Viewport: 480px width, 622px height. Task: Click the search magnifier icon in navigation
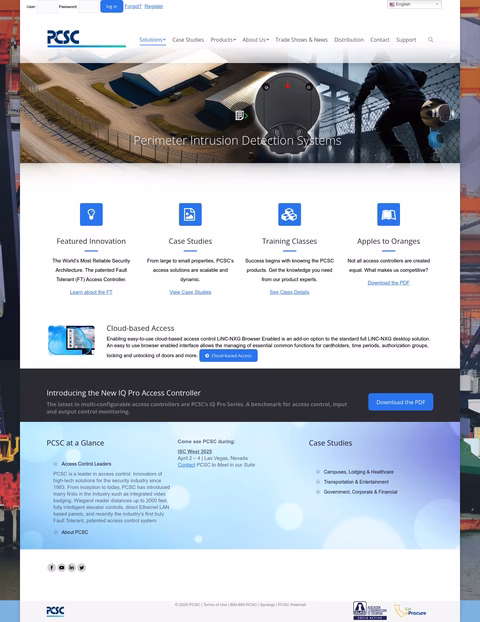[x=430, y=40]
